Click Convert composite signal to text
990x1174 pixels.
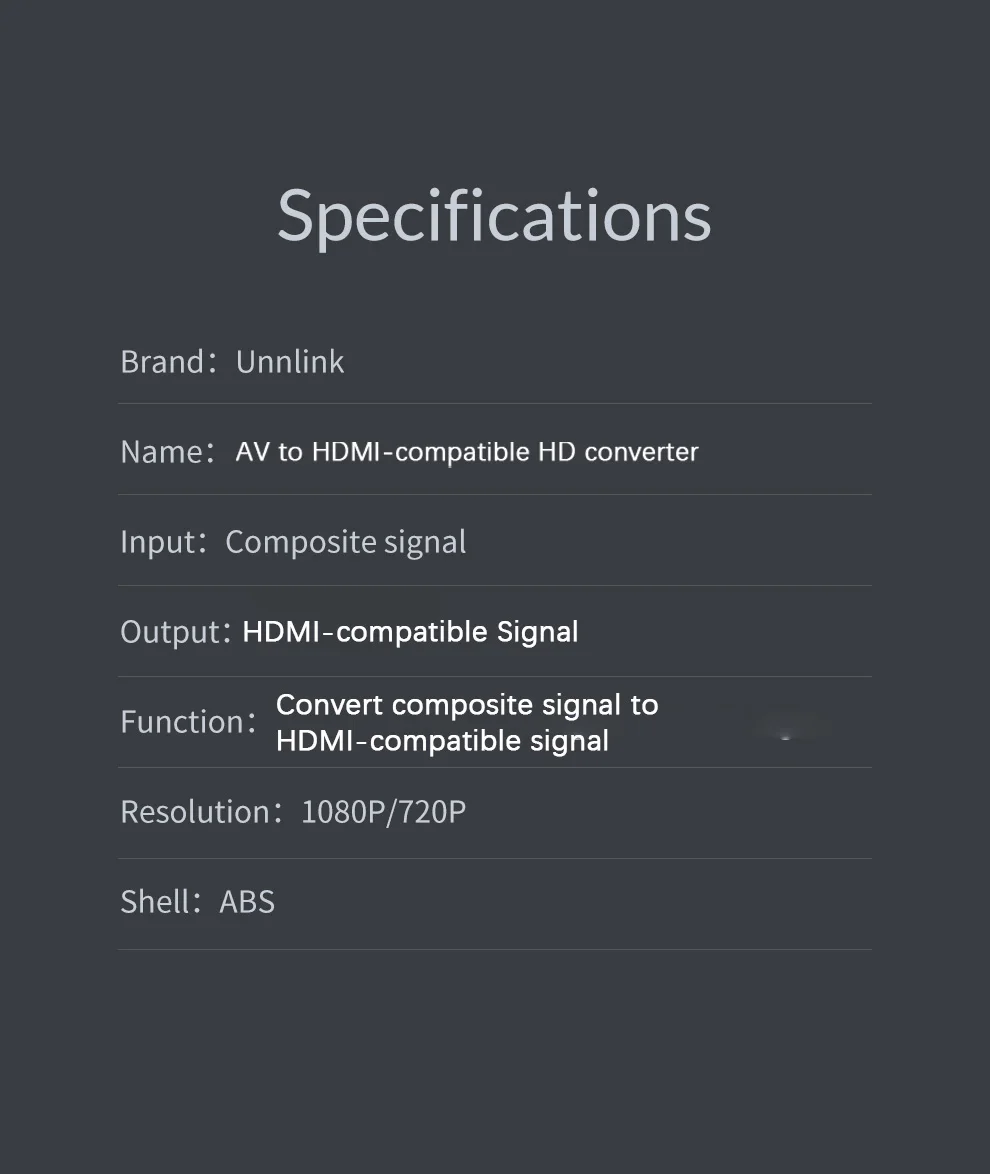coord(467,705)
